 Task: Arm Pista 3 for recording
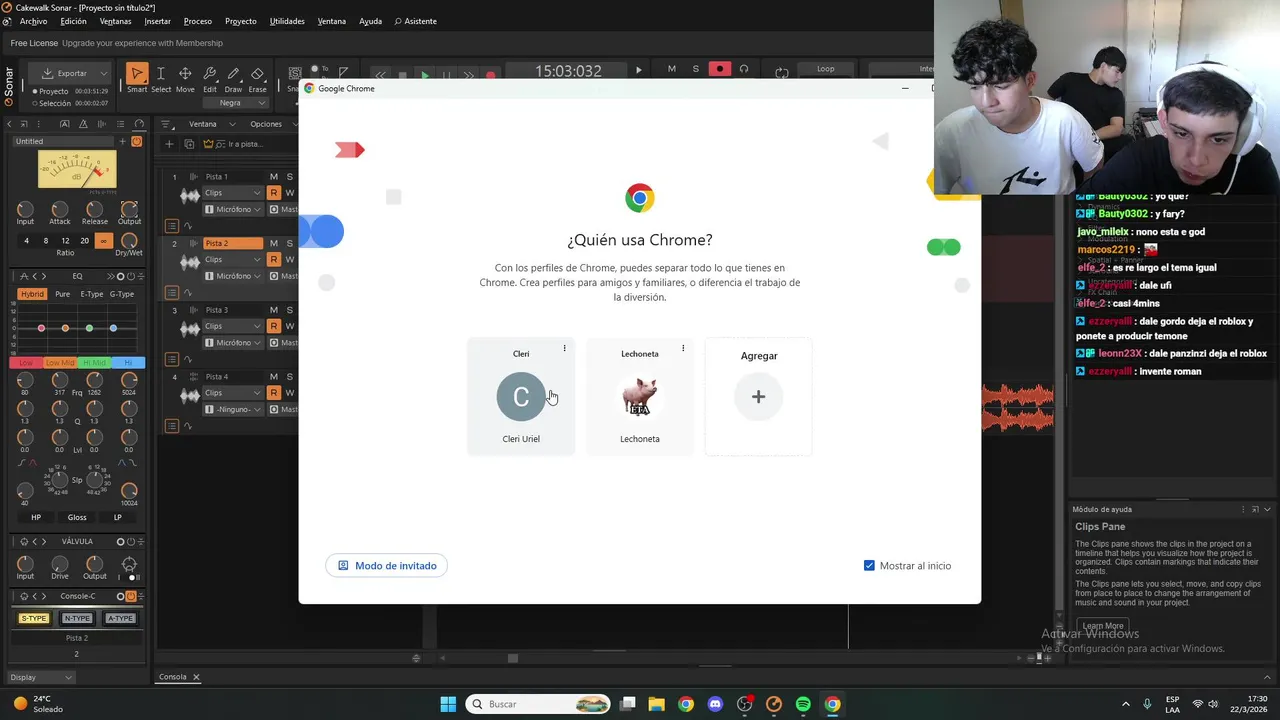pyautogui.click(x=274, y=326)
